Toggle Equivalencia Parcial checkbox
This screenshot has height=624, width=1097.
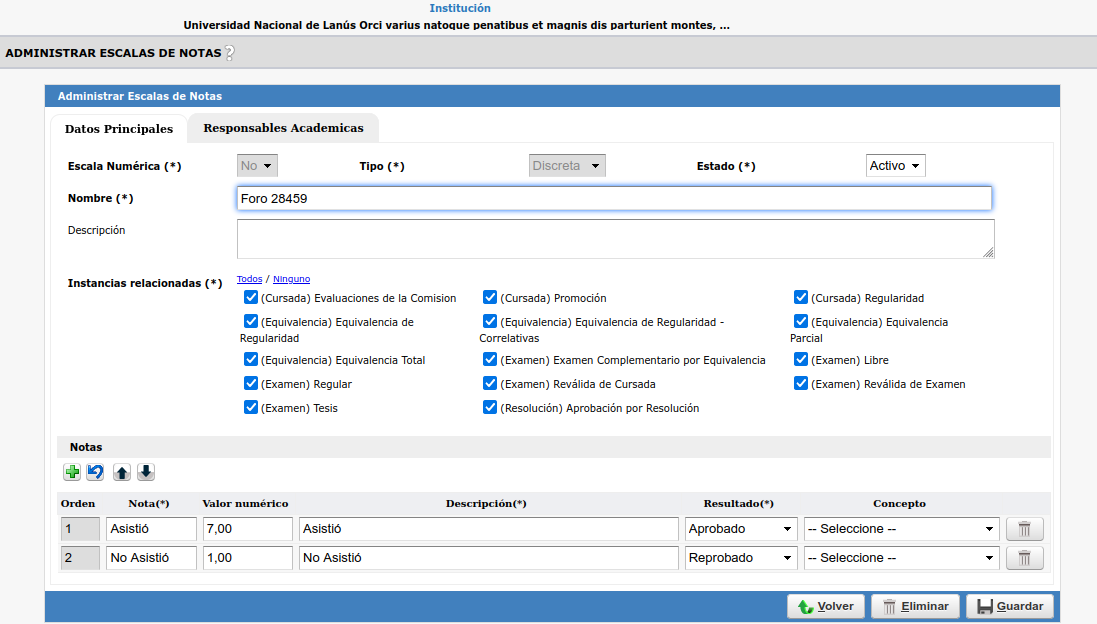pos(801,321)
